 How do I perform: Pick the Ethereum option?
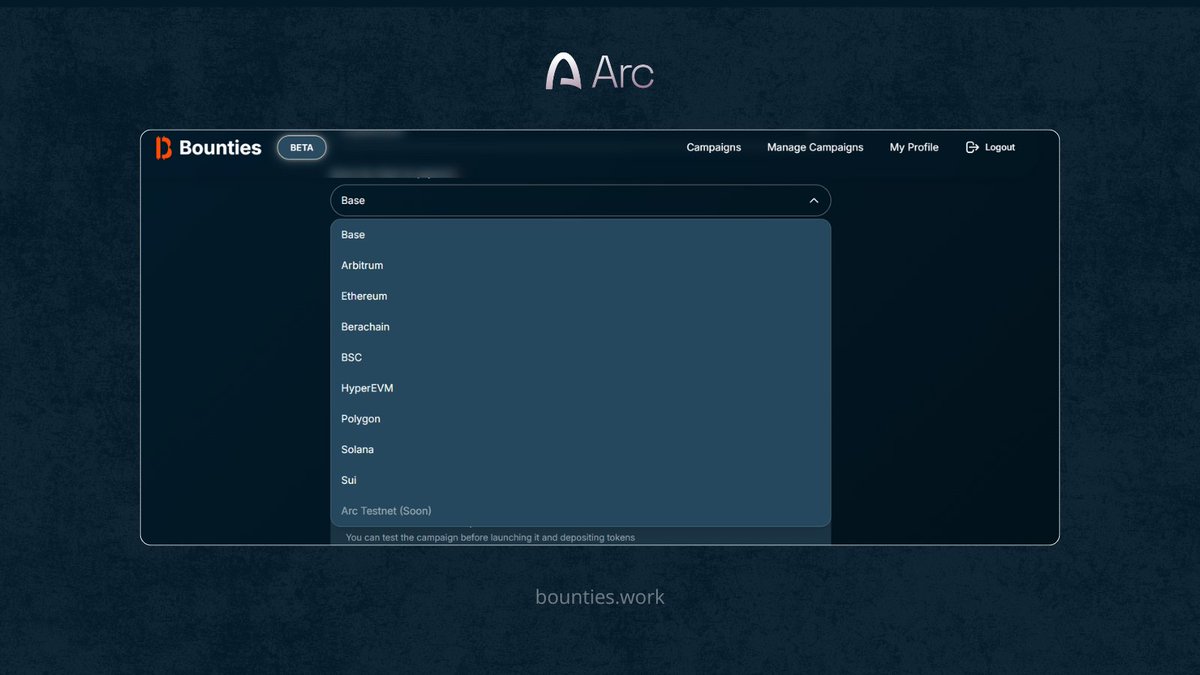[x=581, y=296]
